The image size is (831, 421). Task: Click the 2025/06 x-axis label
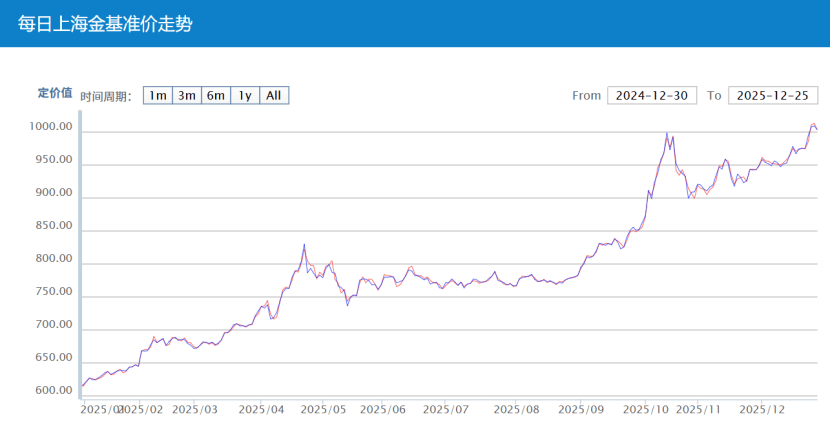pyautogui.click(x=383, y=409)
